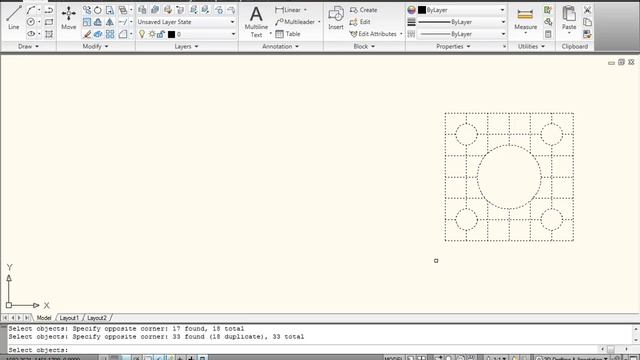Click Copy Clip icon in Clipboard panel

tap(587, 22)
